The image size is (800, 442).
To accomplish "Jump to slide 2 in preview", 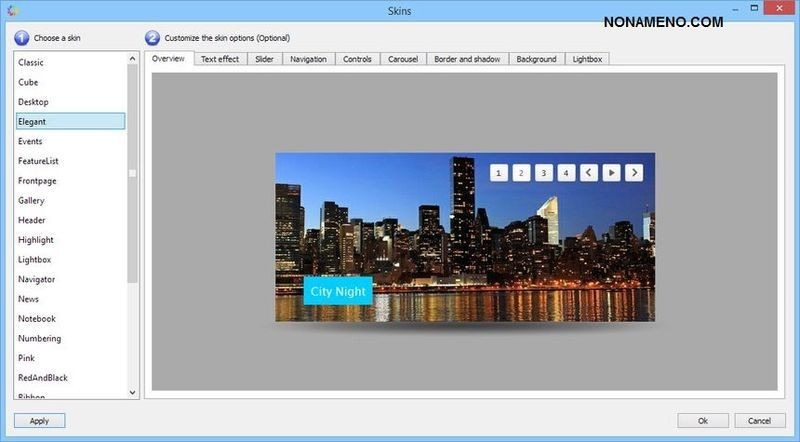I will [521, 173].
